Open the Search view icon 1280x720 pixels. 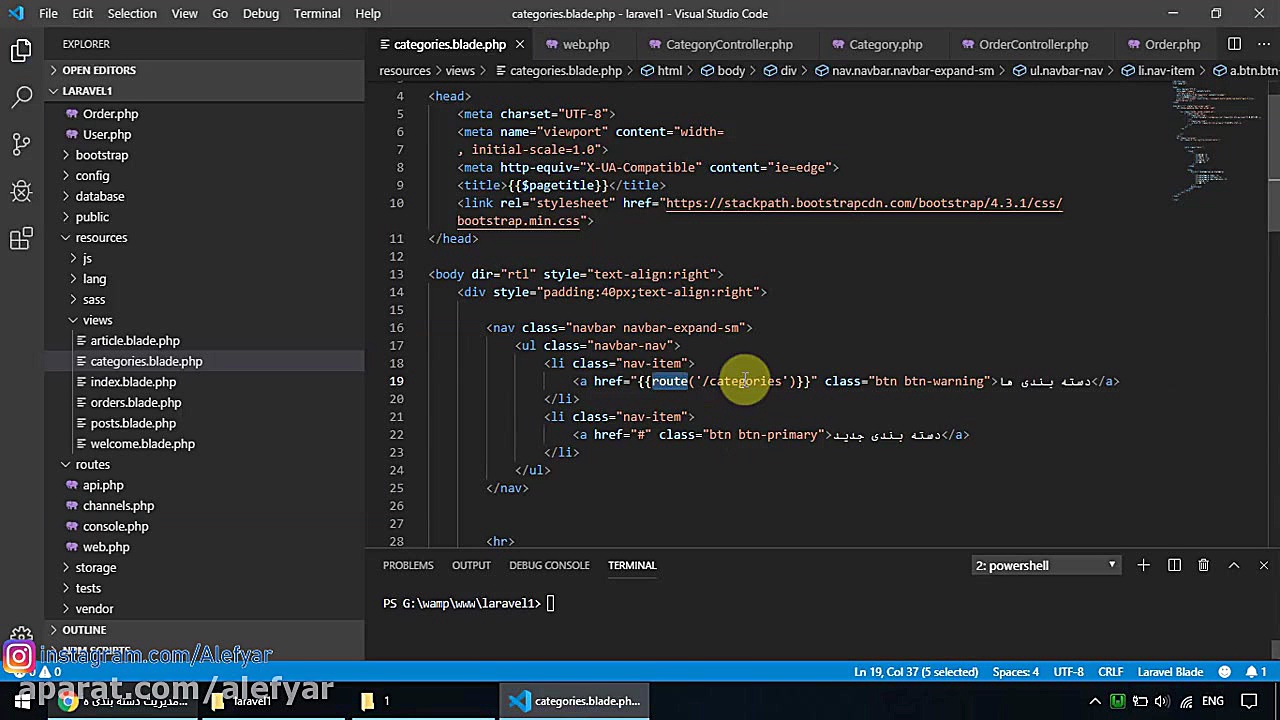point(21,98)
